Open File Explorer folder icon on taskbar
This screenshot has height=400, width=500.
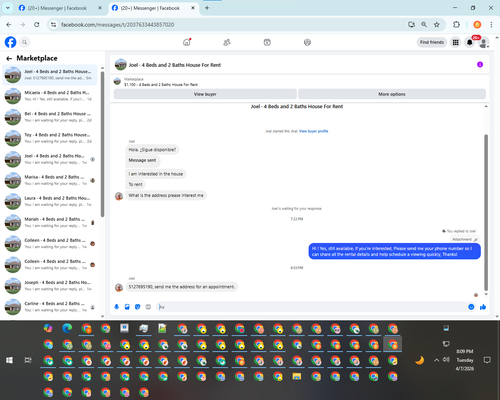(x=297, y=376)
